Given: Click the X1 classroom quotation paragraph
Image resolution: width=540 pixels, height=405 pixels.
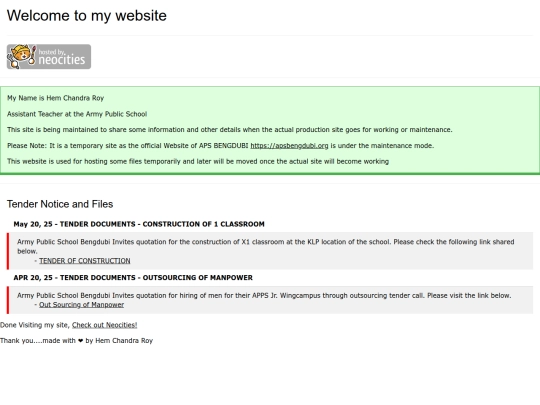Looking at the screenshot, I should tap(266, 246).
